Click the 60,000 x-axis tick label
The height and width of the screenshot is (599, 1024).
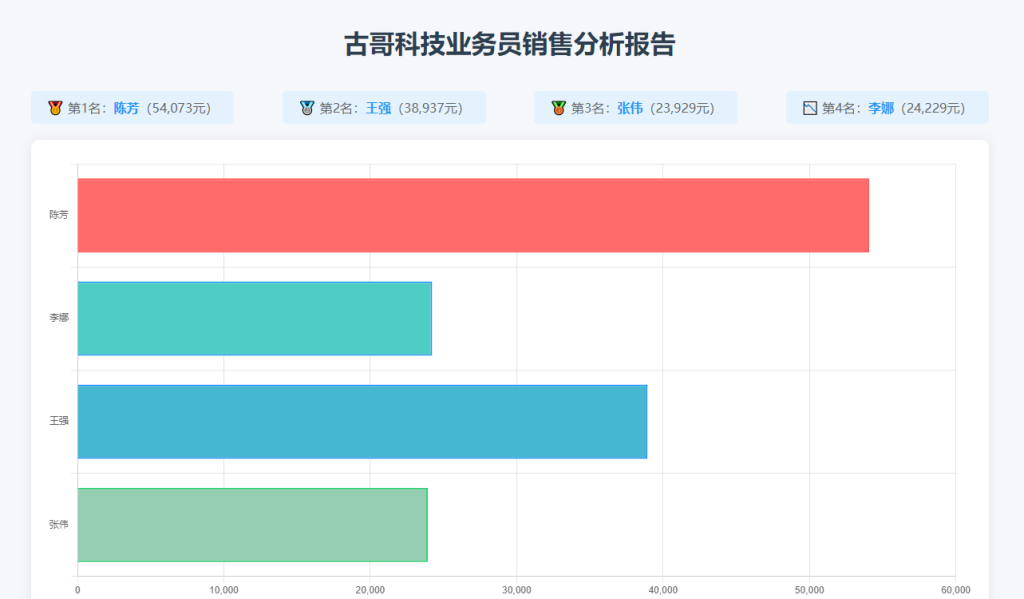(x=955, y=590)
